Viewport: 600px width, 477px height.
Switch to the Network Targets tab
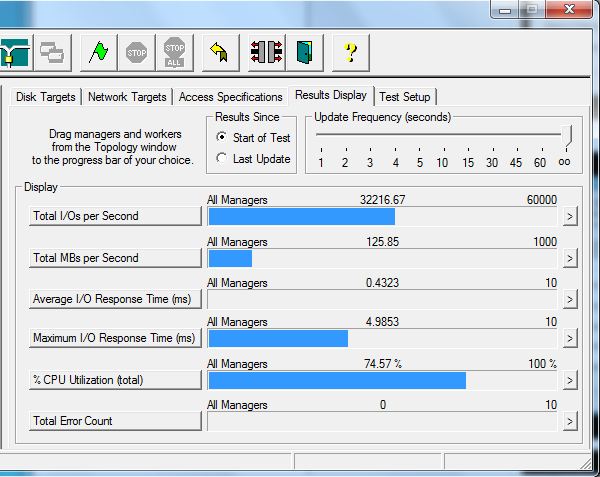click(127, 97)
